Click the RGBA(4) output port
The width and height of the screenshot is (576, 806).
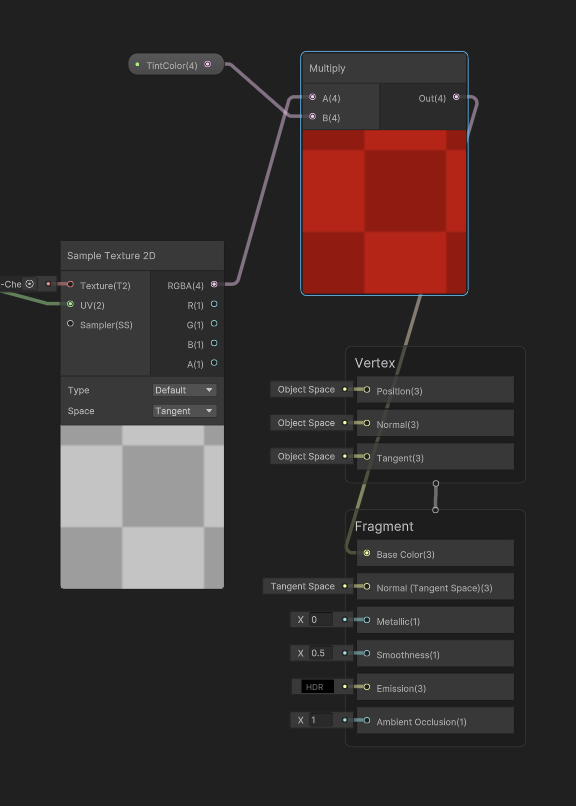214,284
